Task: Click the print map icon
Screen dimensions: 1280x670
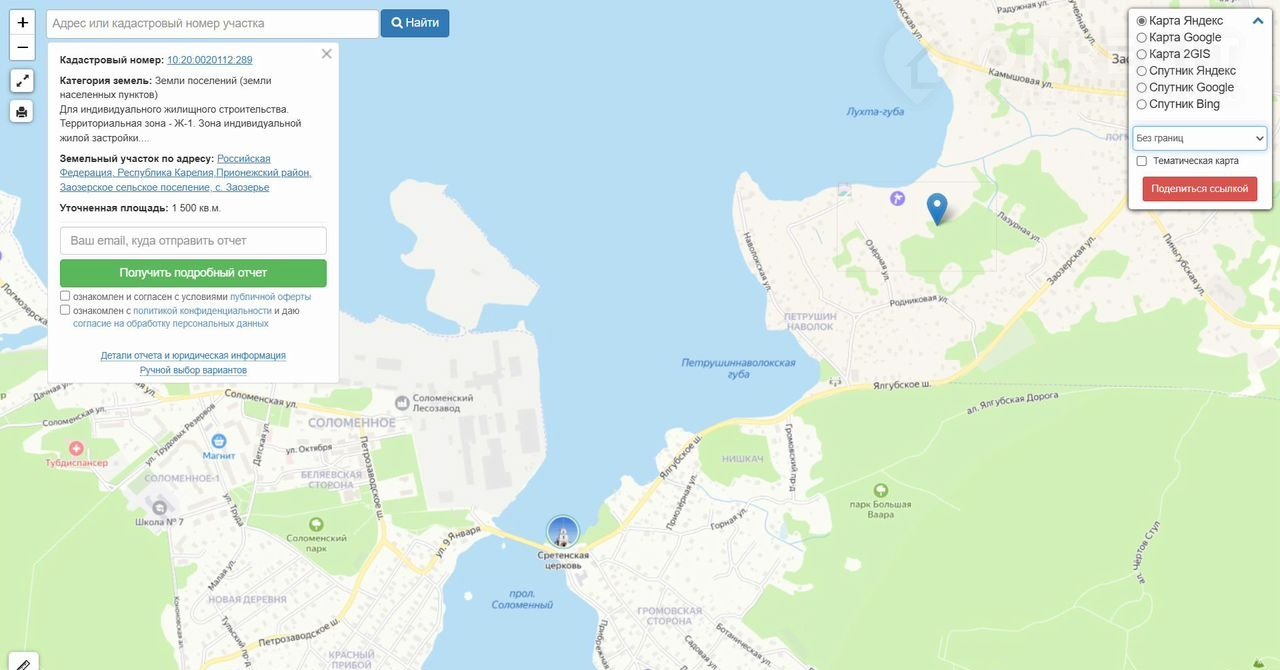Action: [22, 111]
